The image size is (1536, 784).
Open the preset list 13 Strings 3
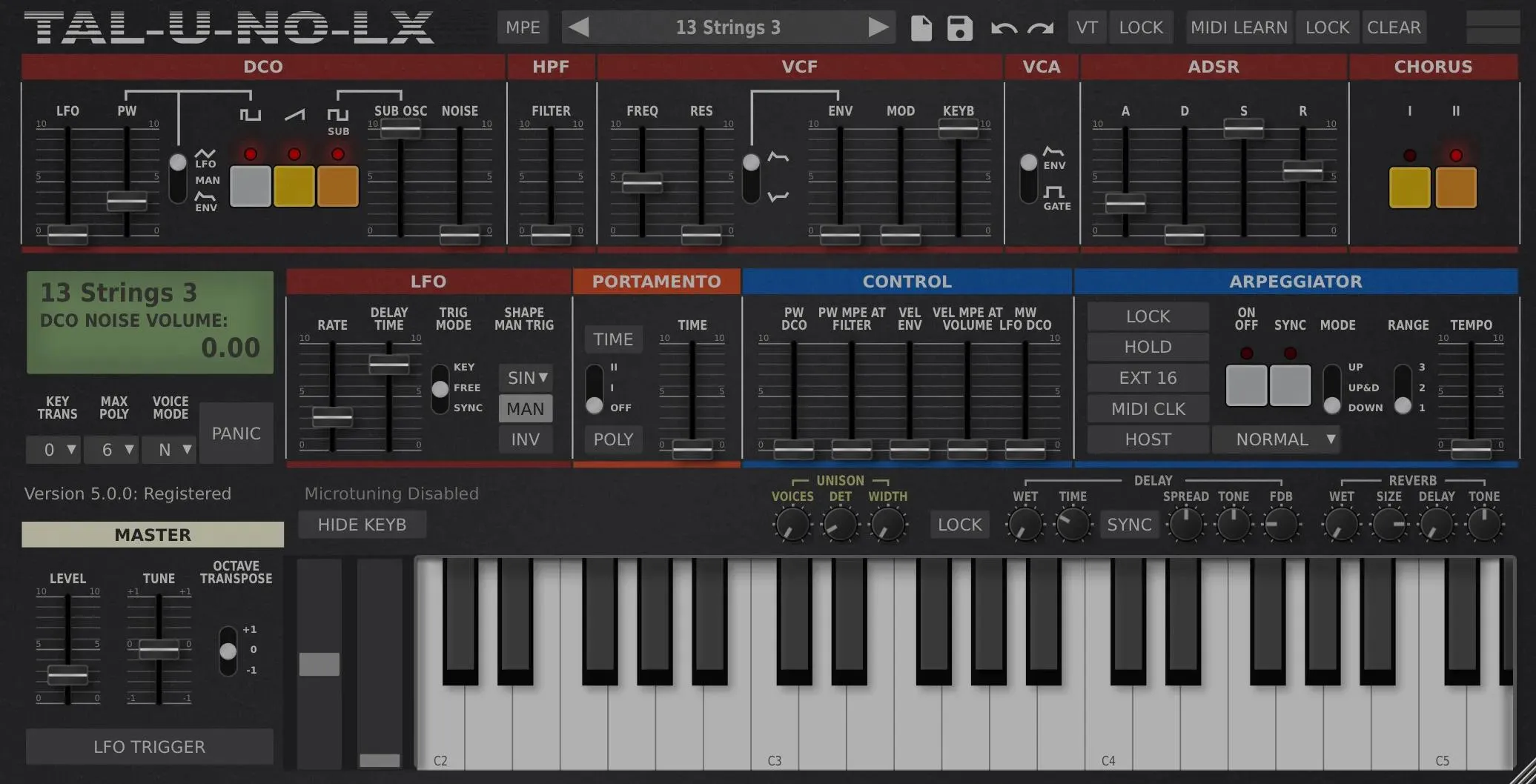[728, 27]
